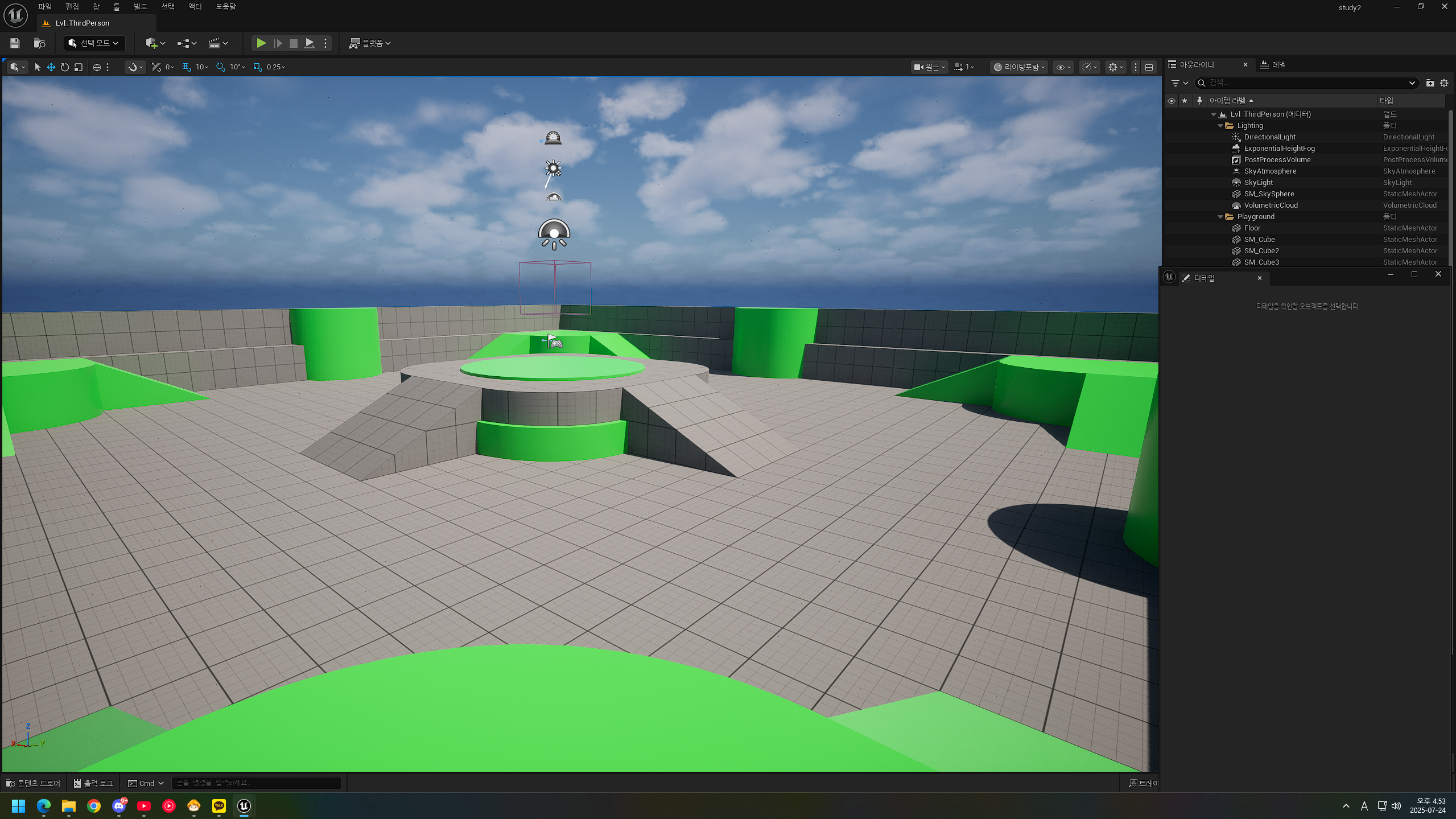Click the world coordinate system globe icon

(x=97, y=67)
